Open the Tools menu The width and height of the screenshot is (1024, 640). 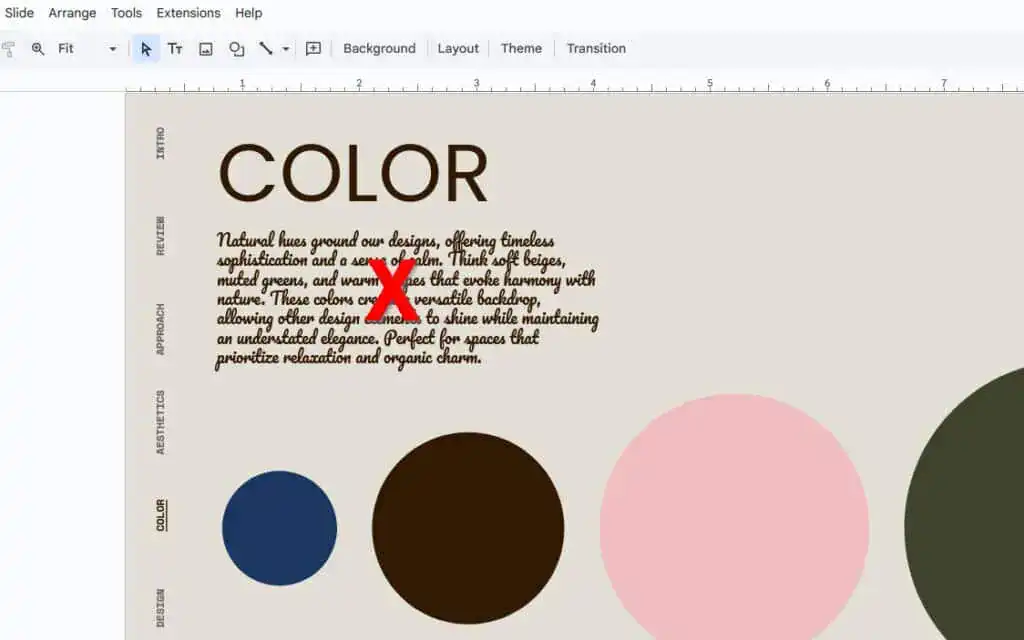[126, 13]
